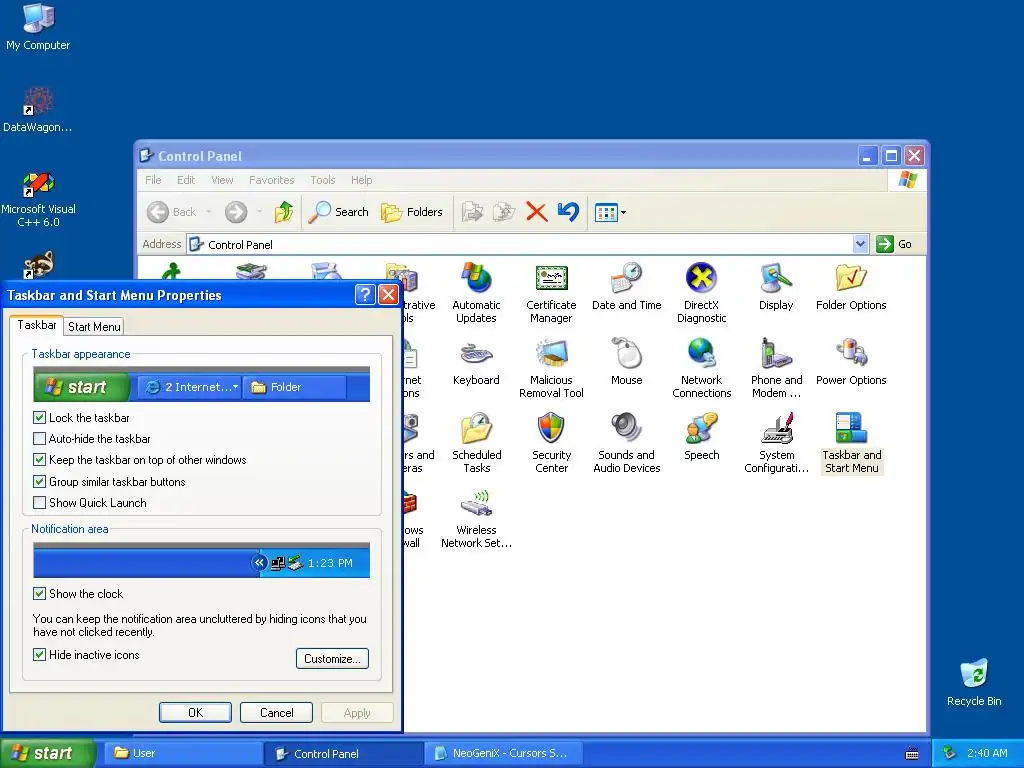This screenshot has width=1024, height=768.
Task: Open the Speech applet
Action: pyautogui.click(x=701, y=437)
